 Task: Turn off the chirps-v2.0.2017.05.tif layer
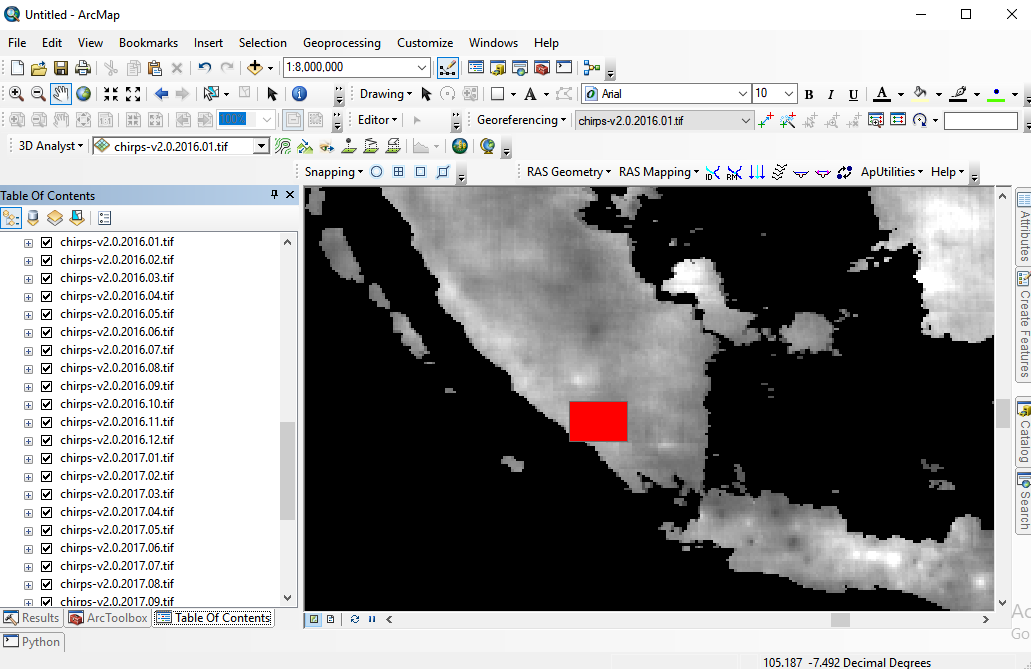46,530
